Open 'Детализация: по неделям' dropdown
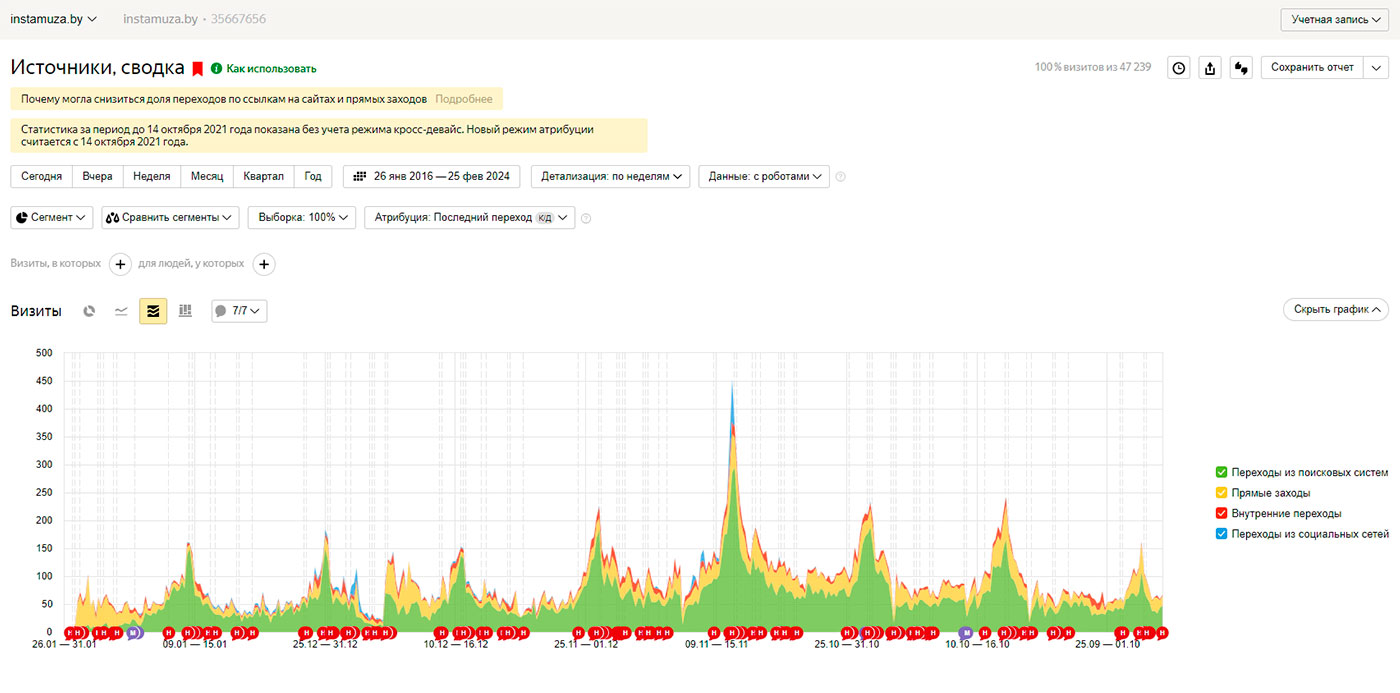1400x693 pixels. 610,176
